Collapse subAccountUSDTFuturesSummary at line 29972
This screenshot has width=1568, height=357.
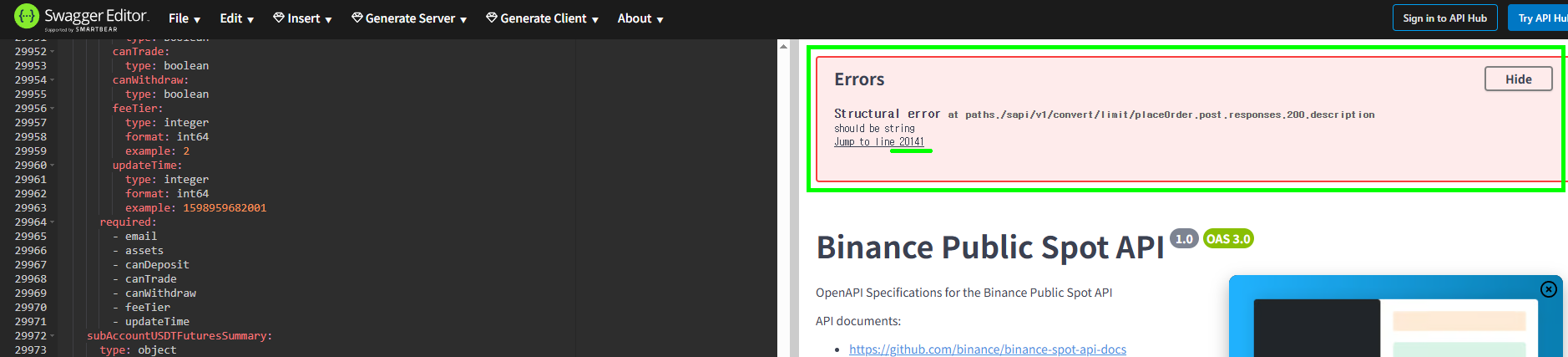52,336
